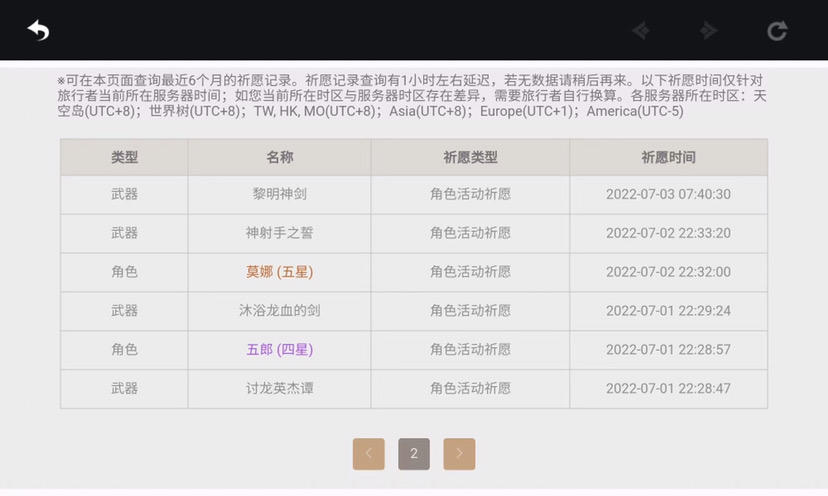Viewport: 828px width, 496px height.
Task: Click the 祈愿类型 column header
Action: click(470, 157)
